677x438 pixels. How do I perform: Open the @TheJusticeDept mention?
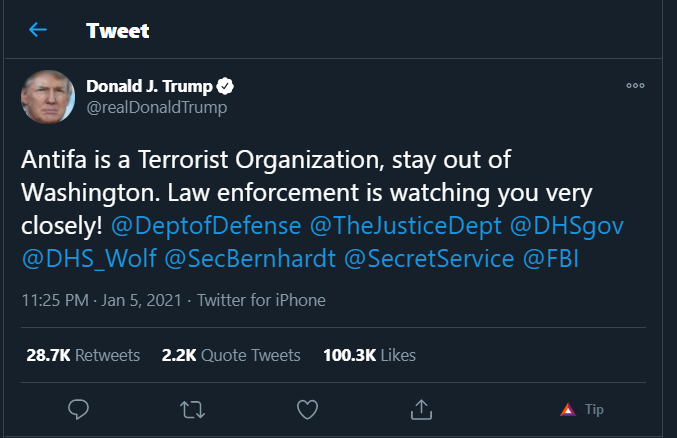click(x=406, y=226)
